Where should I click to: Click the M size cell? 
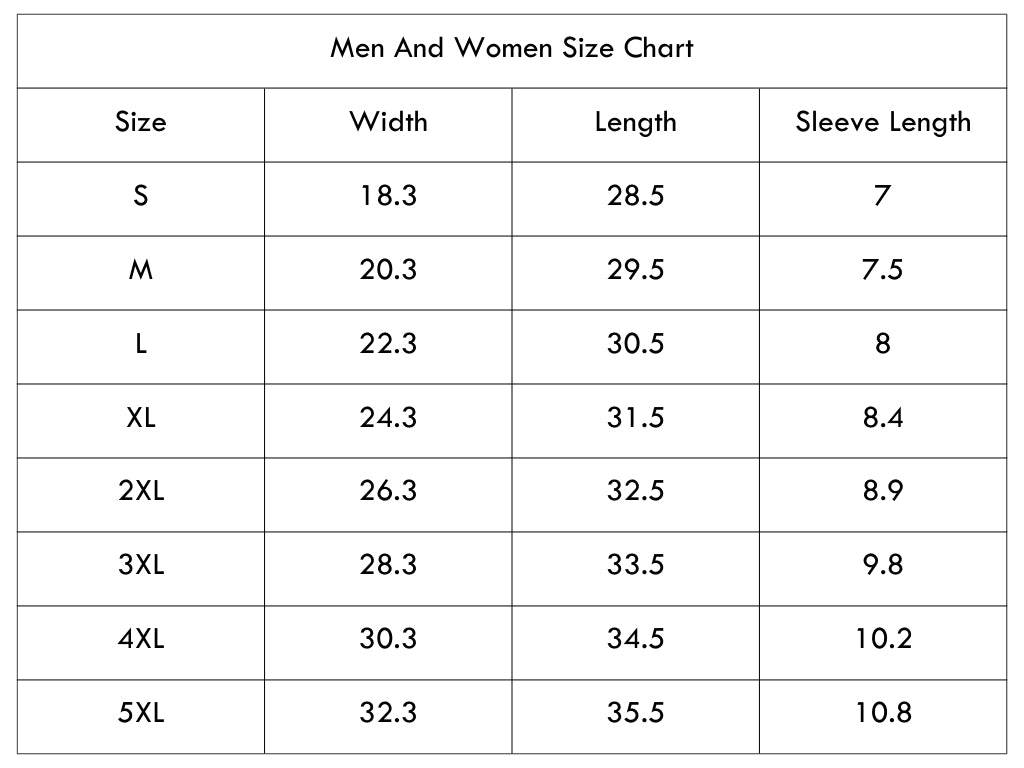pos(140,270)
